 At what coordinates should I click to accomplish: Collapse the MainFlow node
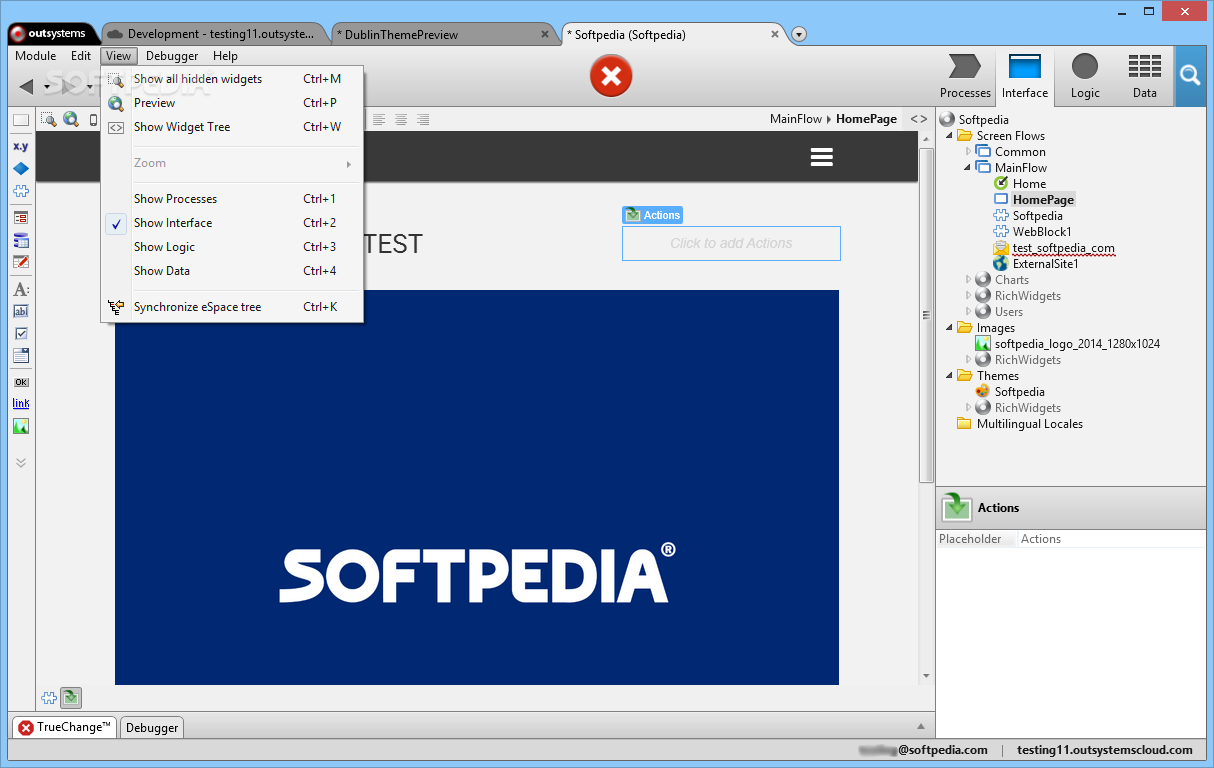click(968, 168)
